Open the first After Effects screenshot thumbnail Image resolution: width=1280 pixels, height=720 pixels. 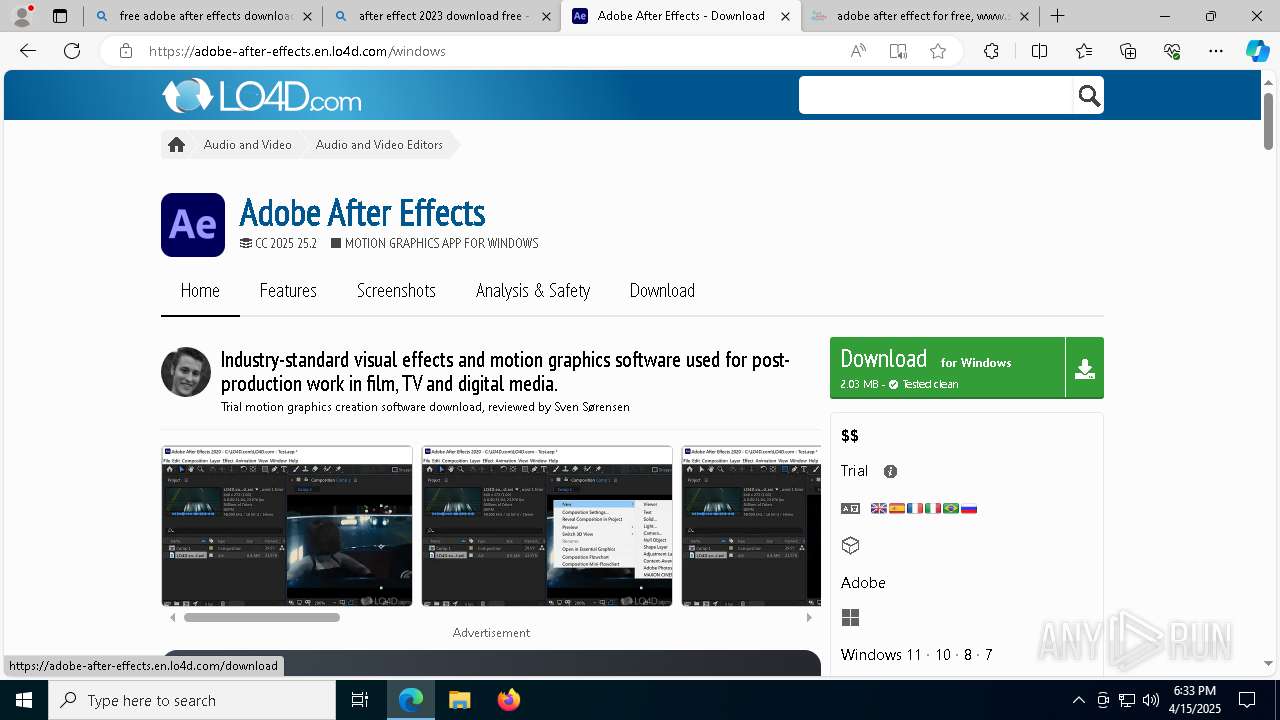tap(287, 526)
